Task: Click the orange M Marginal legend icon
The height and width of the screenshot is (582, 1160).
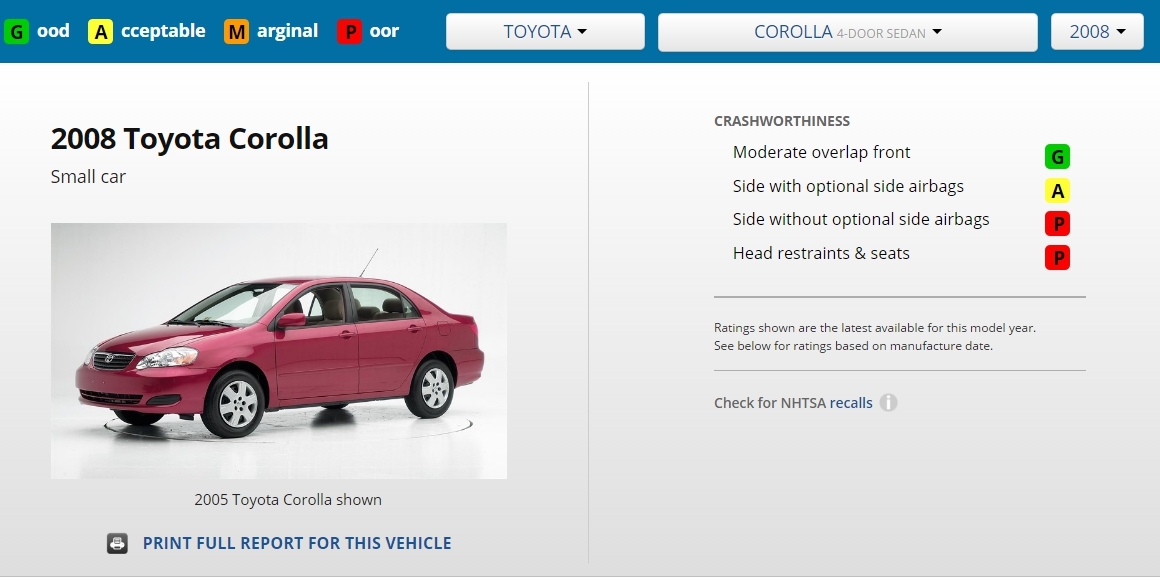Action: point(237,31)
